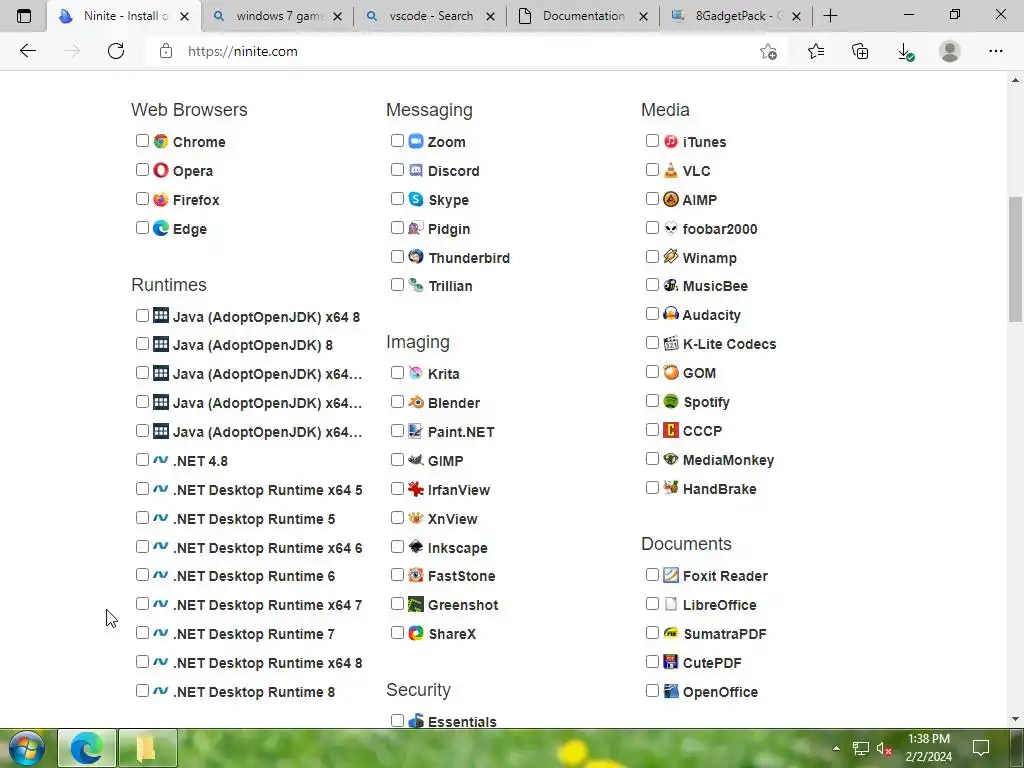This screenshot has width=1024, height=768.
Task: Check the K-Lite Codecs checkbox
Action: click(652, 343)
